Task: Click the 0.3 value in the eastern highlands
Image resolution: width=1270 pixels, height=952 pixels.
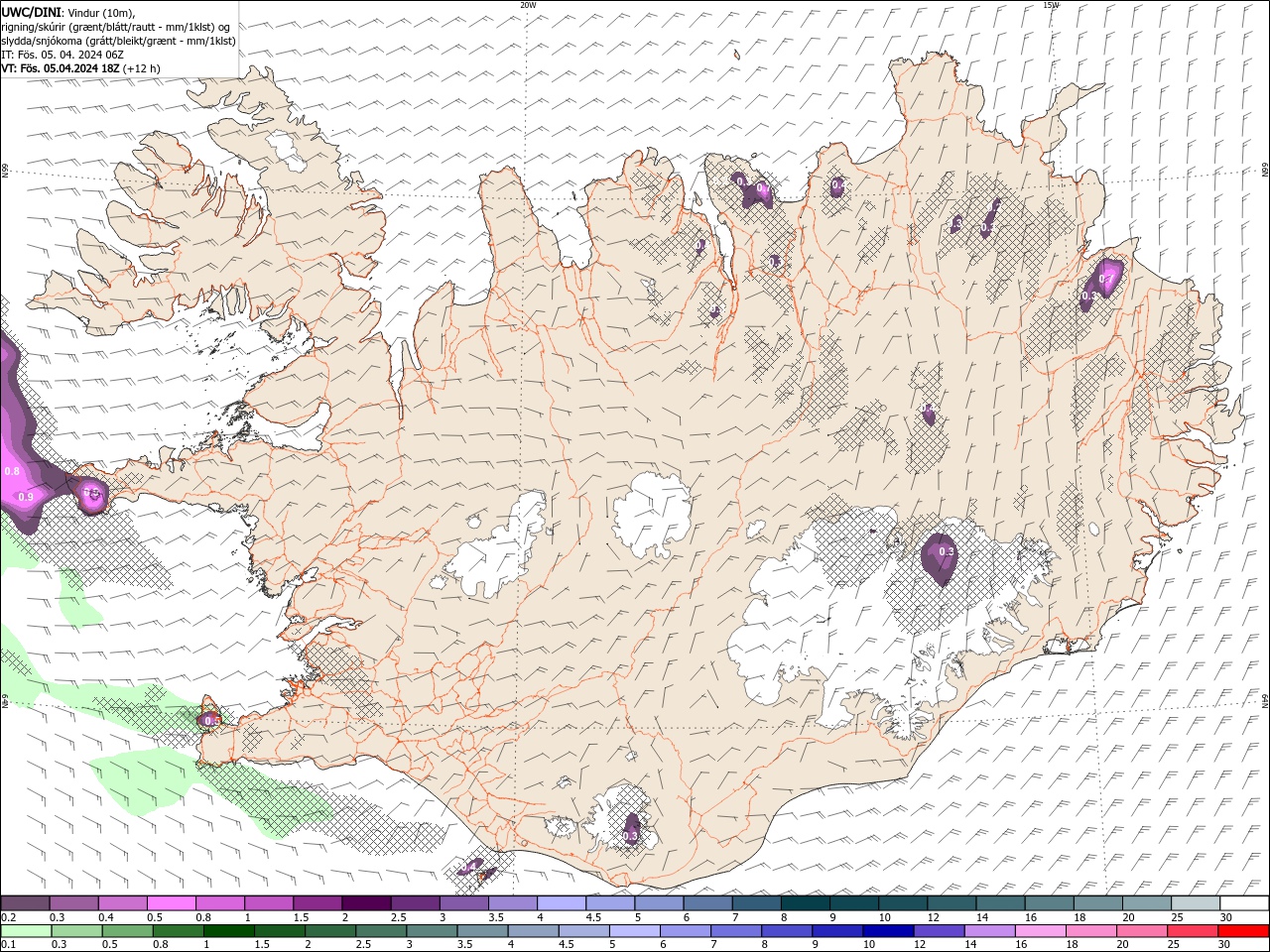Action: (x=1088, y=296)
